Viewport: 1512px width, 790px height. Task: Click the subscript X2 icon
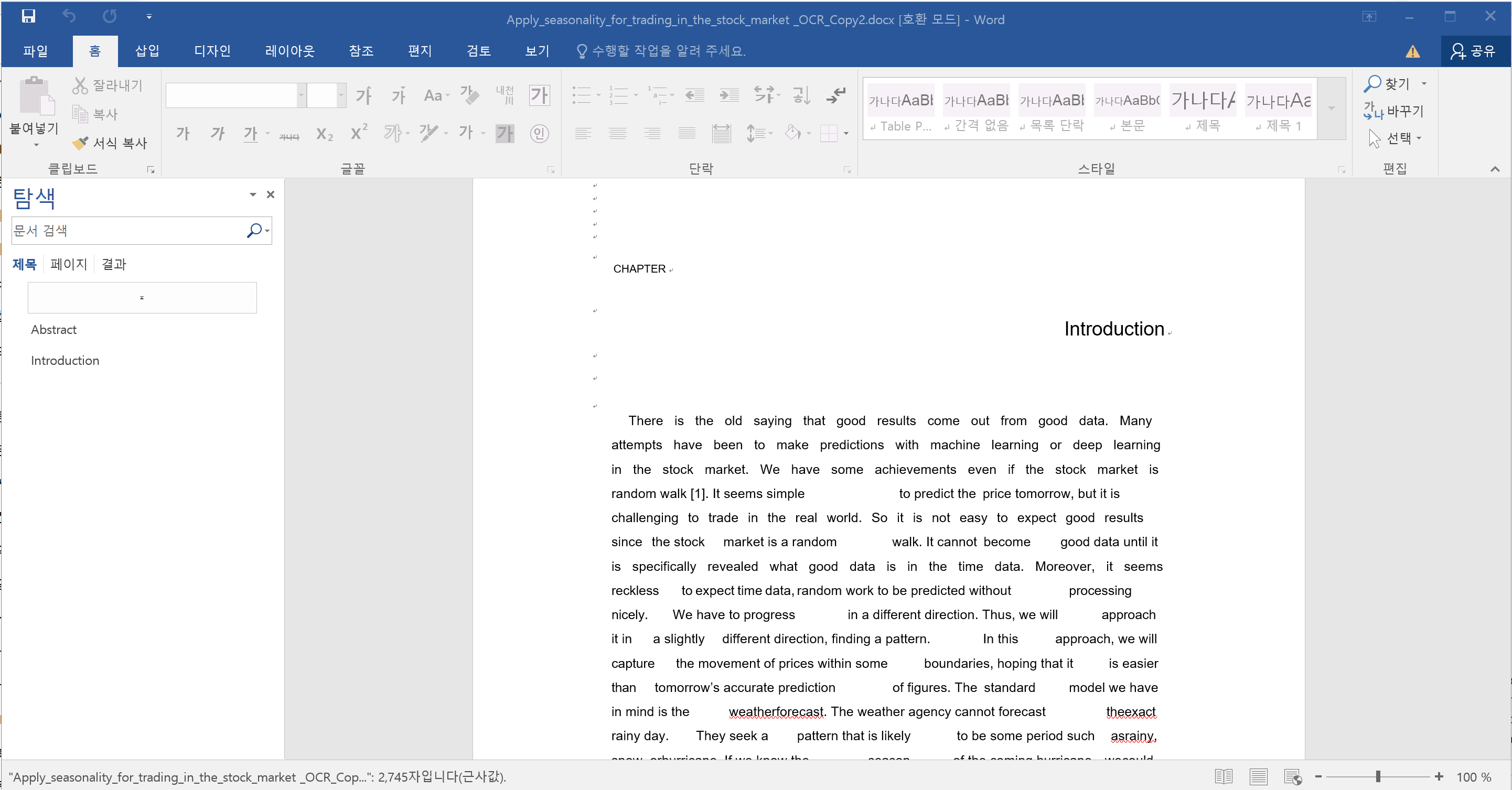coord(324,134)
